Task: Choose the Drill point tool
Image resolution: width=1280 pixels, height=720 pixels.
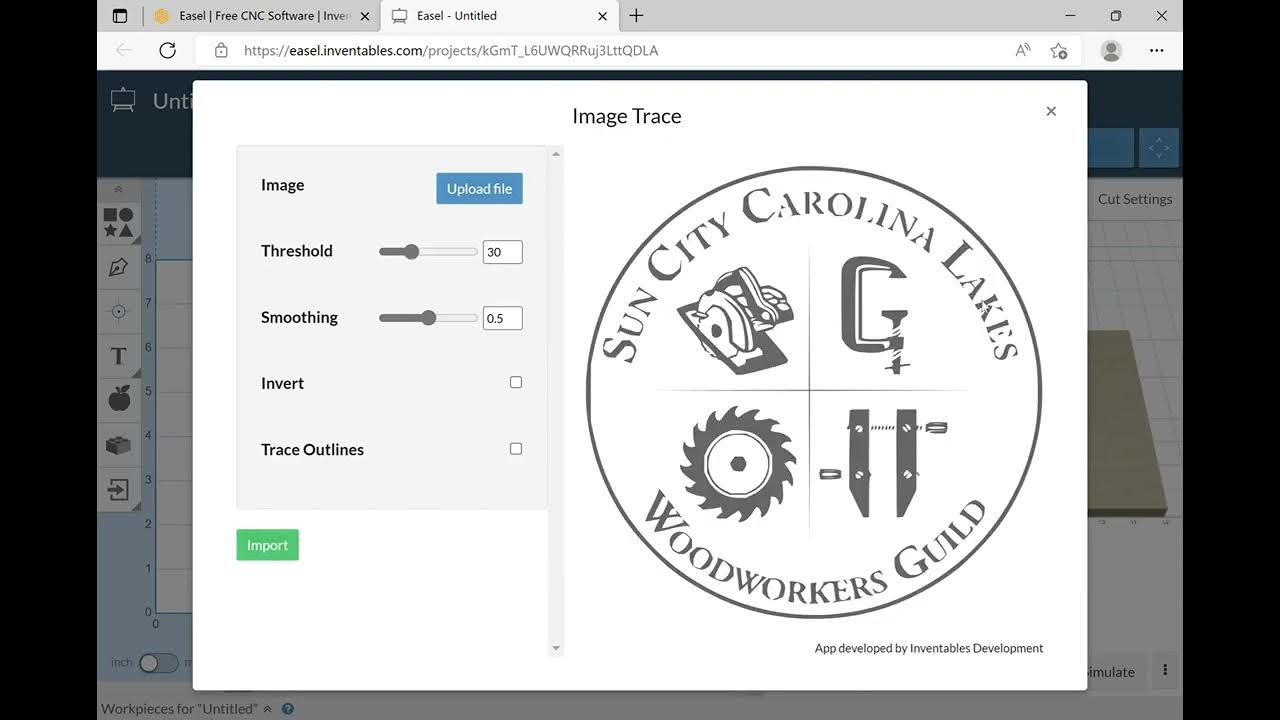Action: [119, 312]
